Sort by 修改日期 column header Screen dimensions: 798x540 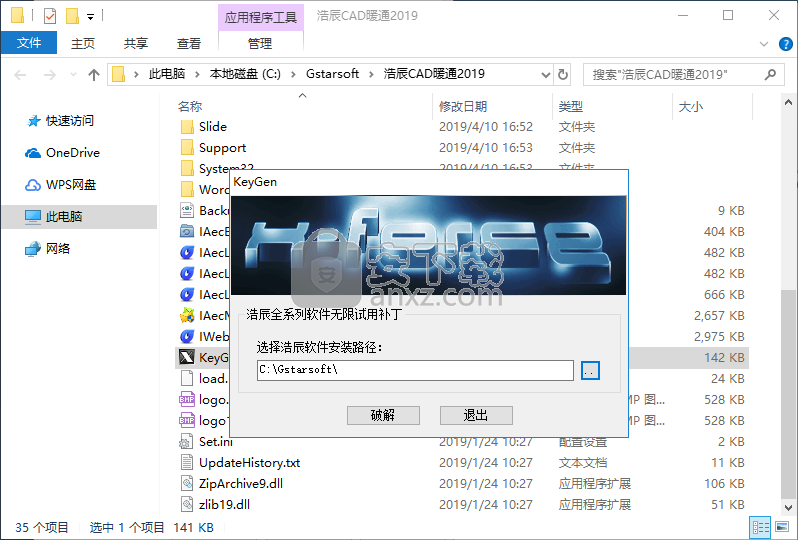click(x=463, y=106)
